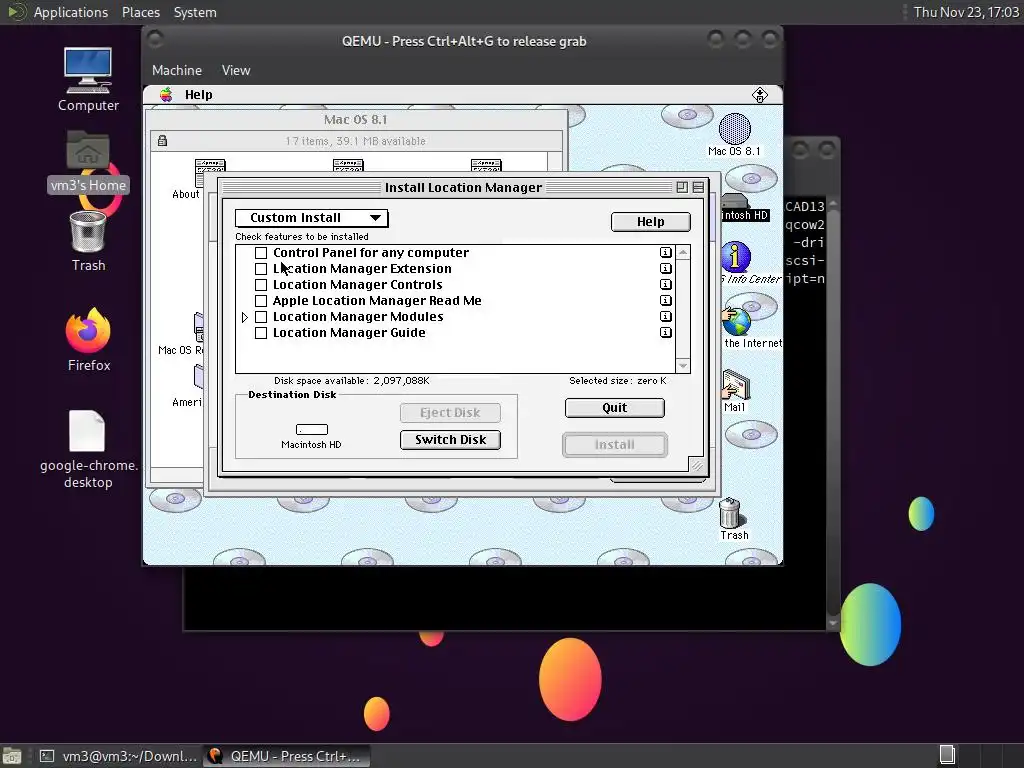The image size is (1024, 768).
Task: Check Control Panel for any computer checkbox
Action: pos(261,253)
